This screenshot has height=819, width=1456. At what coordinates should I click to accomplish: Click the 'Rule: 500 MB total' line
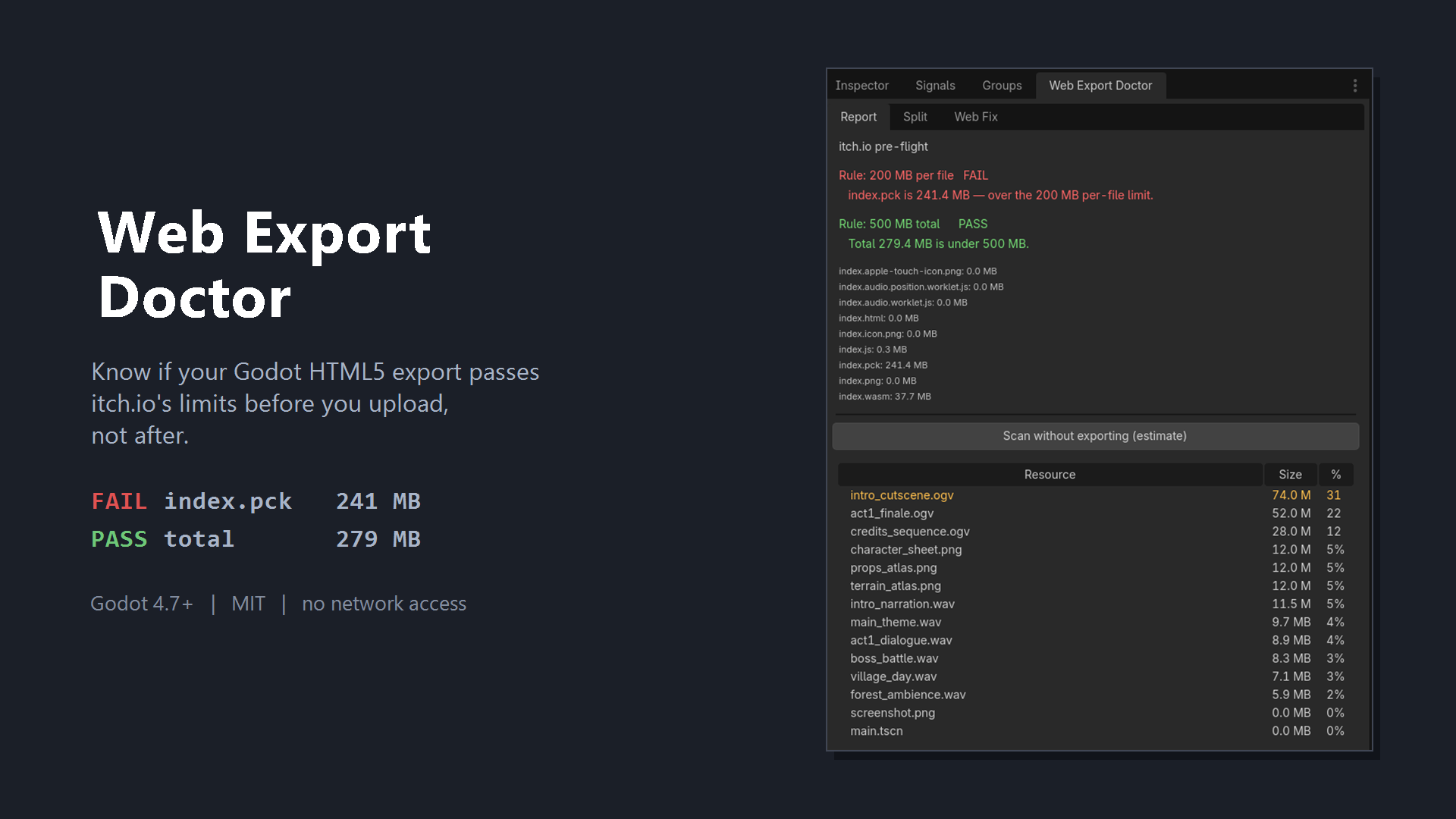913,224
